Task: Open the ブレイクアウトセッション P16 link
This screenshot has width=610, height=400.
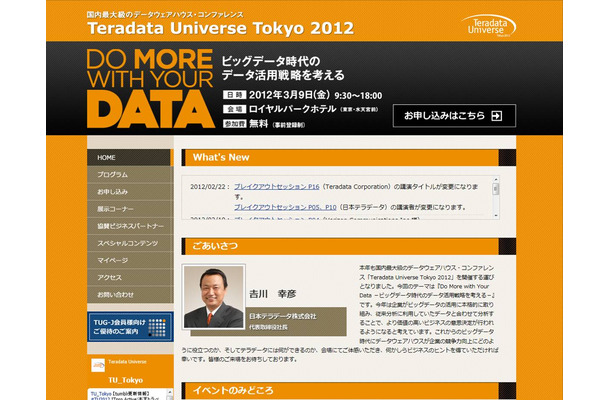Action: point(277,187)
